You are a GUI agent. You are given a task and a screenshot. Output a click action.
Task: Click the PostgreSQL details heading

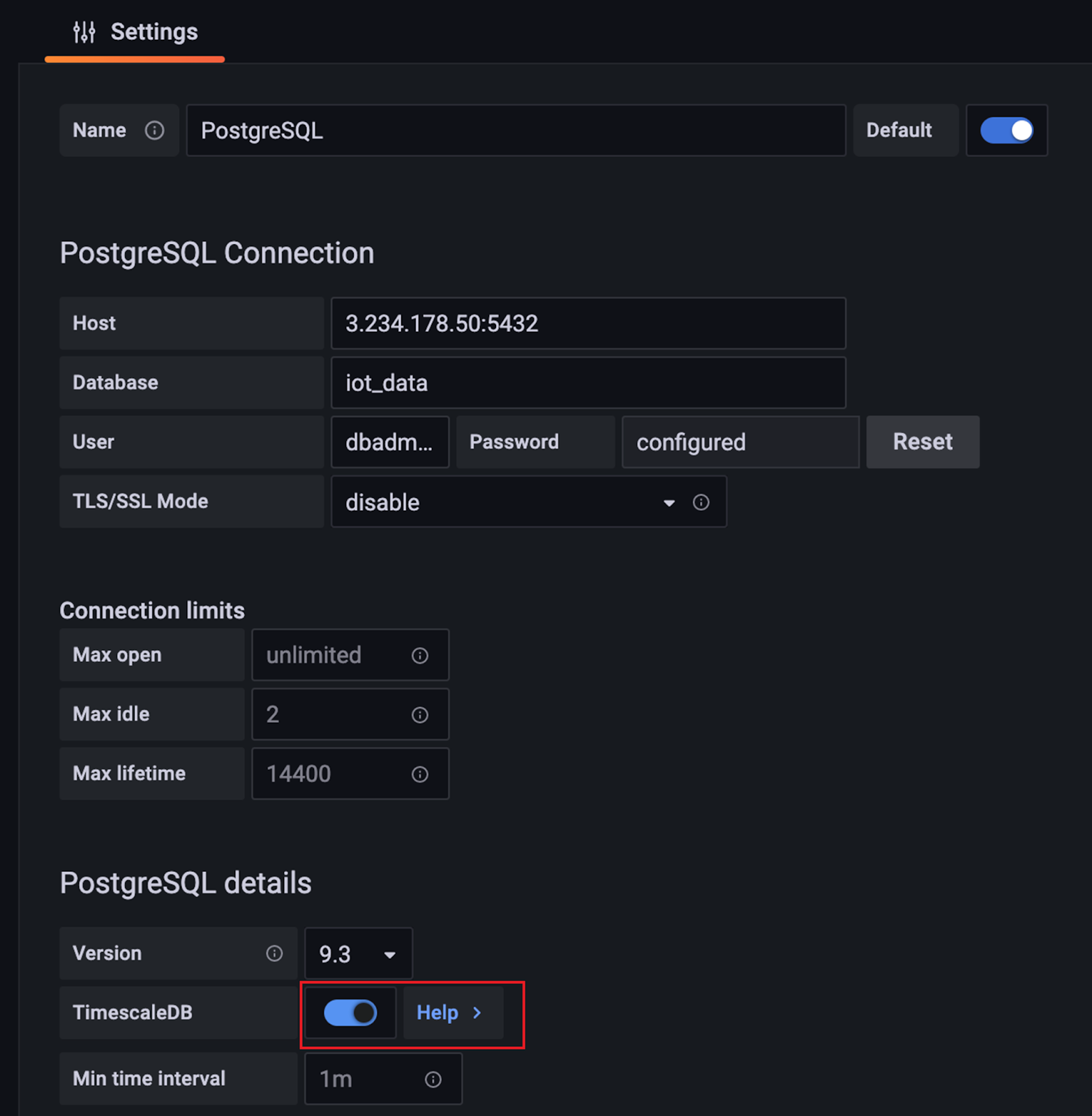coord(186,883)
